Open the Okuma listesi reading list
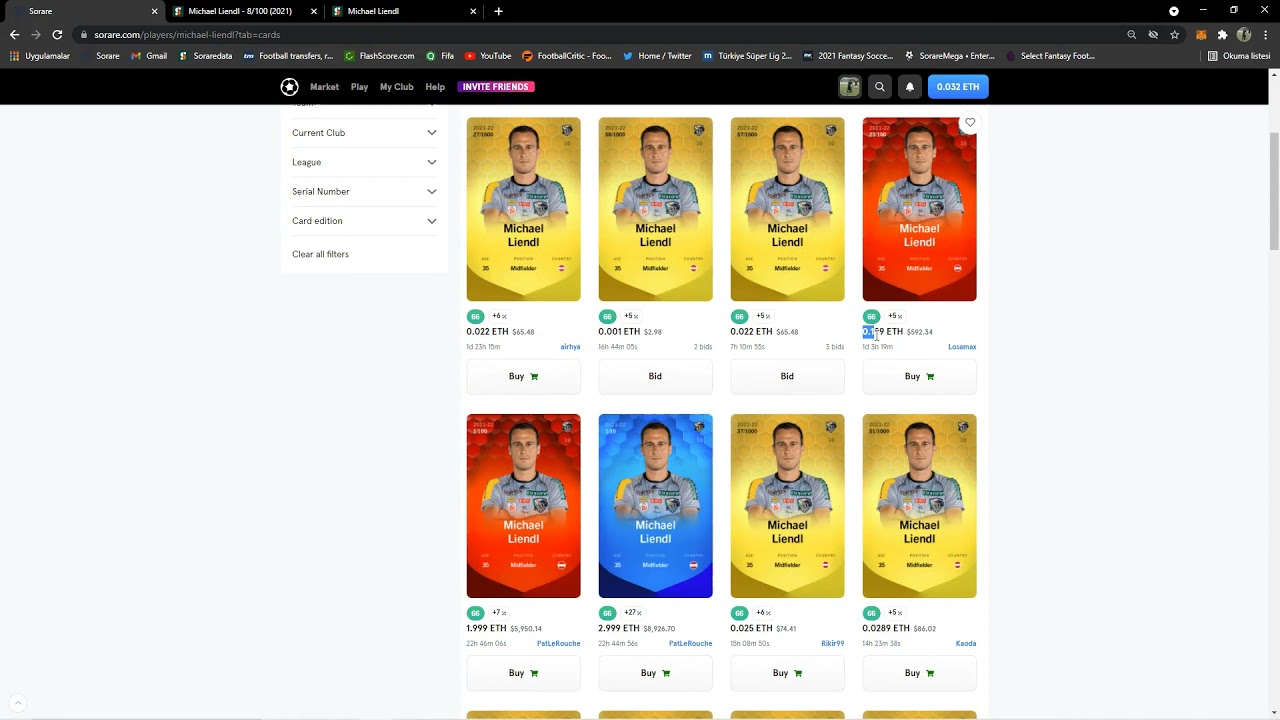 point(1239,56)
